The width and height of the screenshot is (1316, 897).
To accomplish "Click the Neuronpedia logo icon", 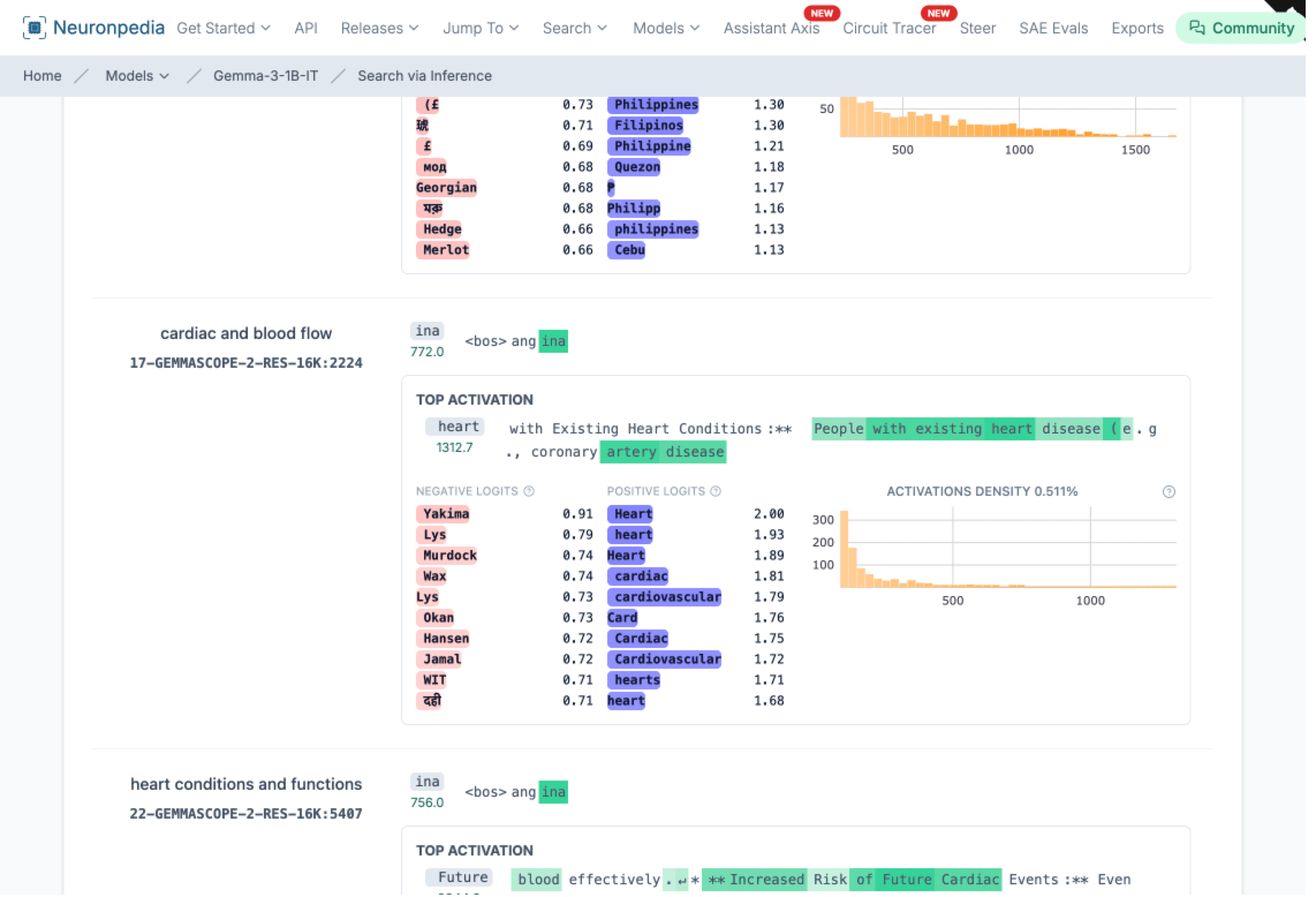I will pyautogui.click(x=34, y=27).
